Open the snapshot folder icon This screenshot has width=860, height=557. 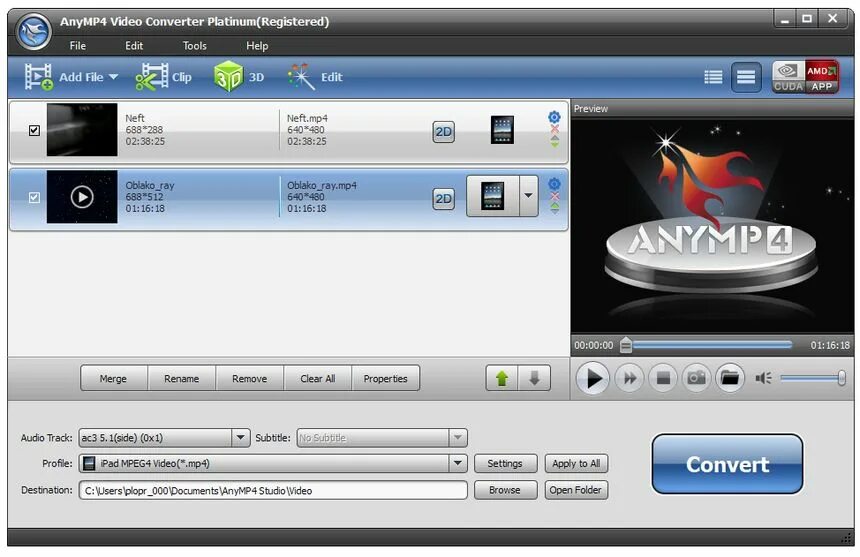point(729,378)
